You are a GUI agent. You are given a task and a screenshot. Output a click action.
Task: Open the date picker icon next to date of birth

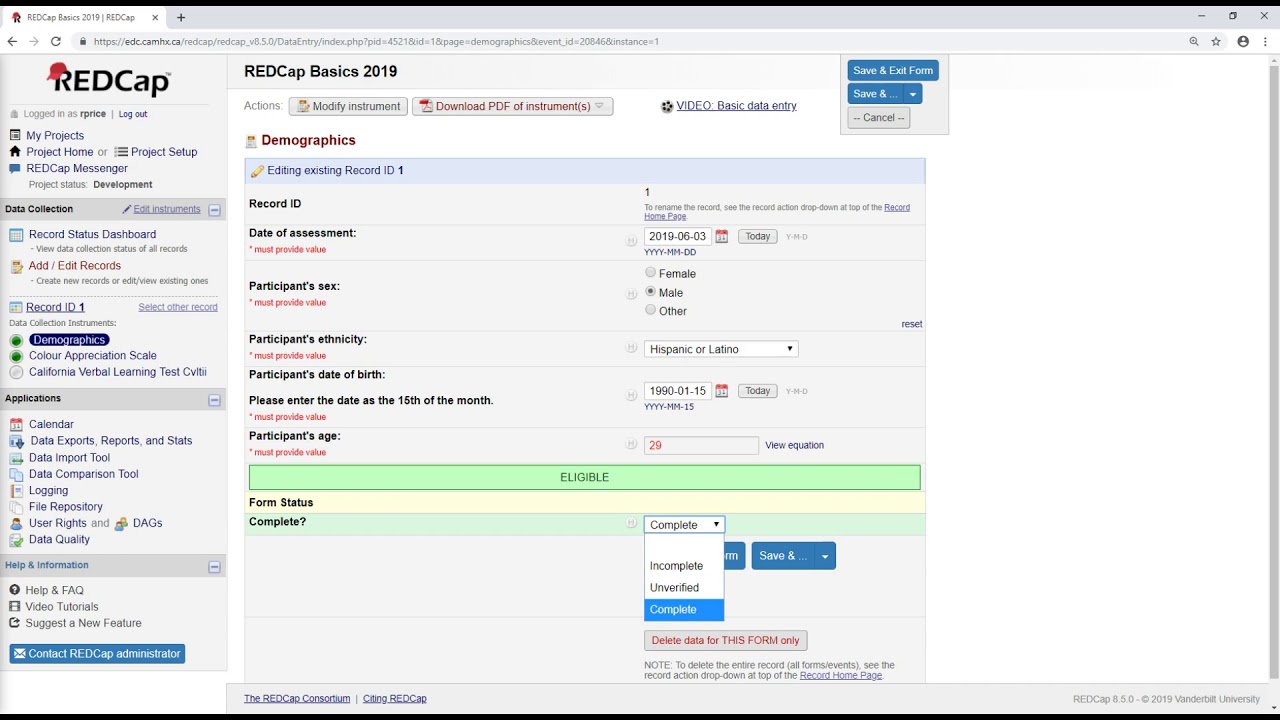[721, 391]
